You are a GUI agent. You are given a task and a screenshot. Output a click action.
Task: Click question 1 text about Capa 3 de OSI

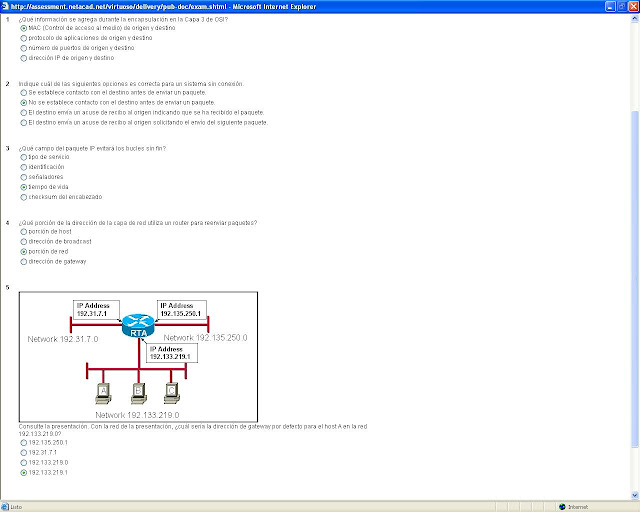click(123, 19)
